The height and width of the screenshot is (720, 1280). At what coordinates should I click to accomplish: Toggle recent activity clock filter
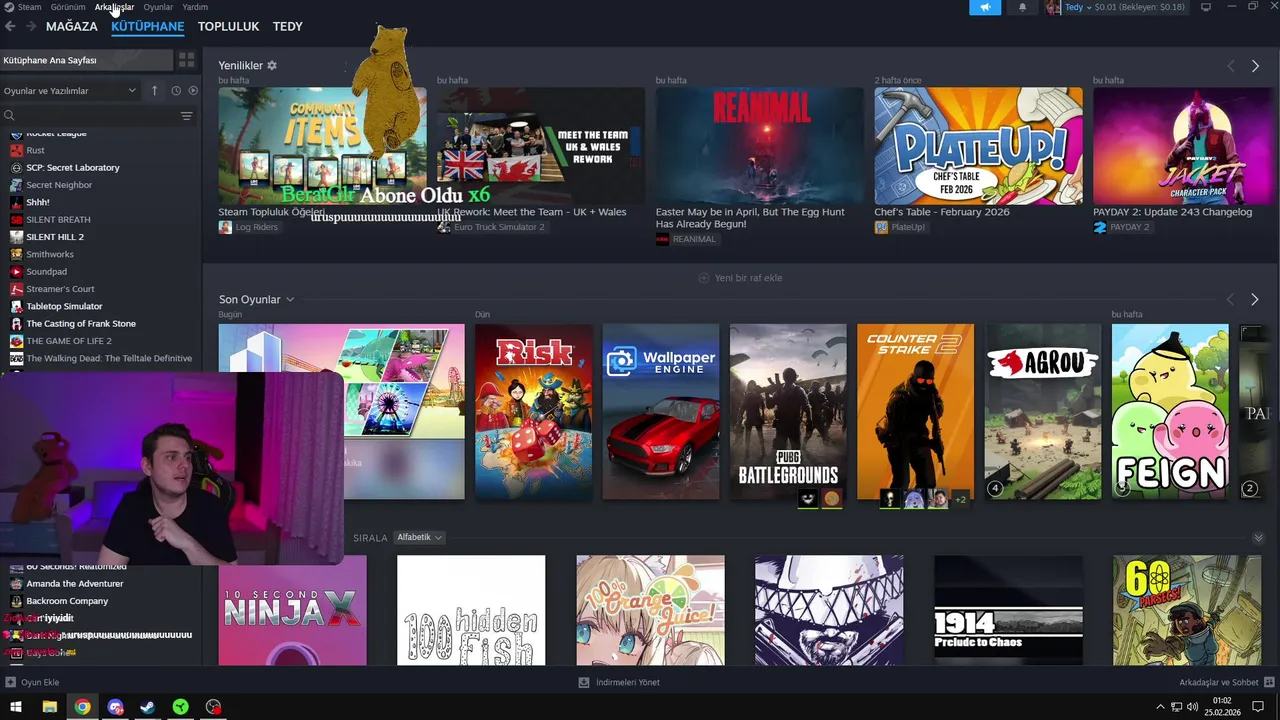(176, 91)
